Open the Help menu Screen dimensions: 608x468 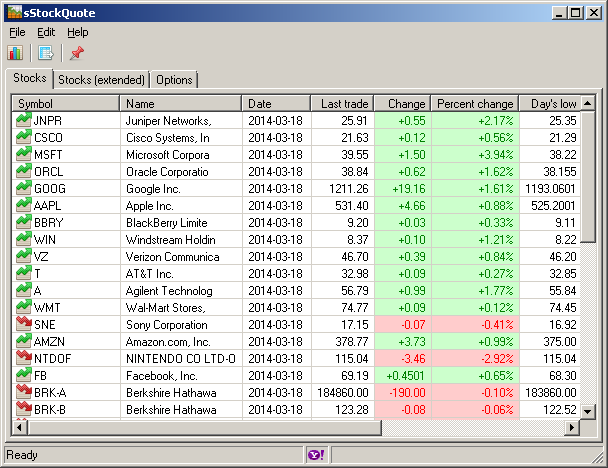tap(78, 32)
